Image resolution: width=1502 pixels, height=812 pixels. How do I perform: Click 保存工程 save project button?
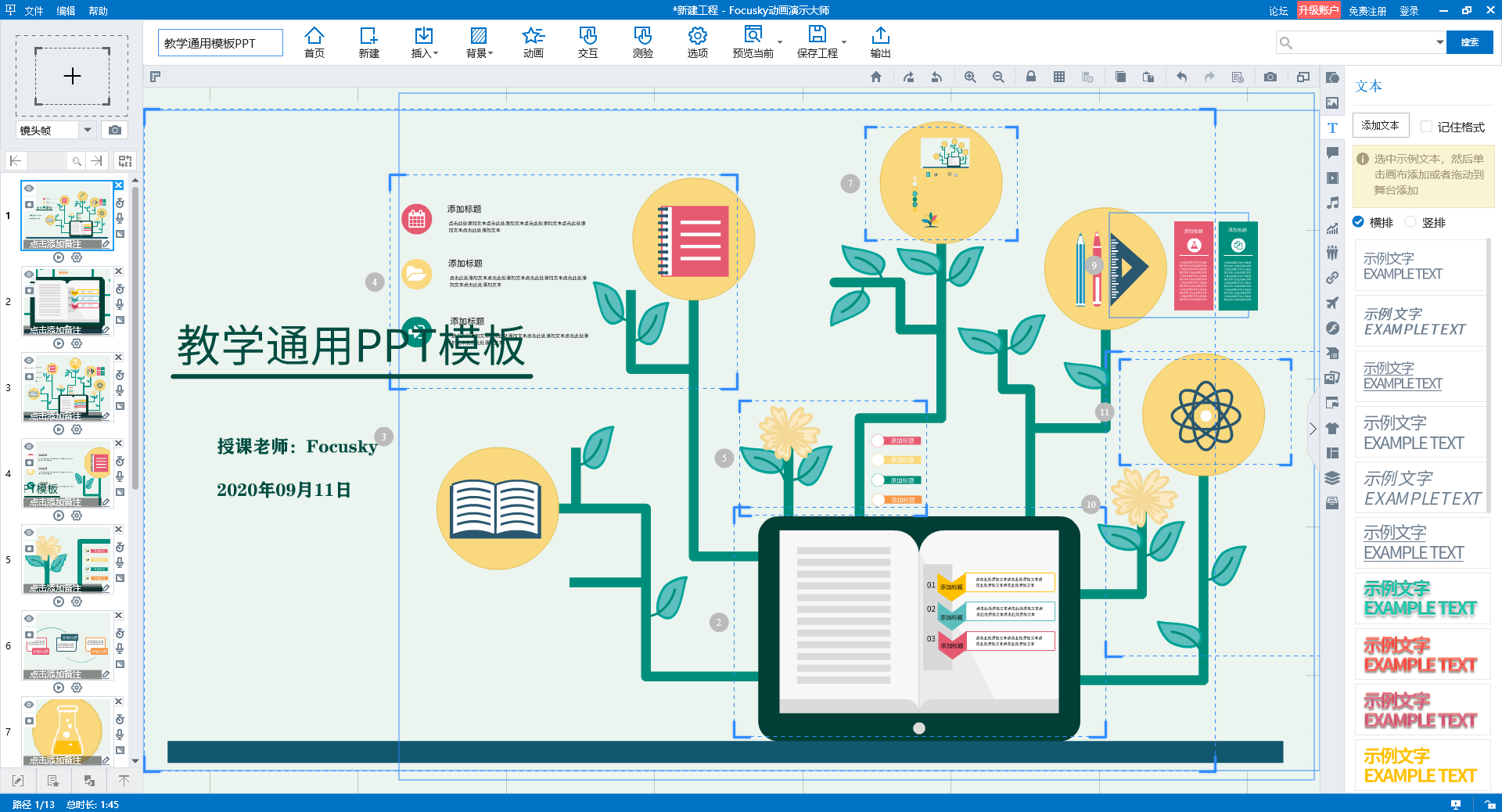pyautogui.click(x=817, y=42)
